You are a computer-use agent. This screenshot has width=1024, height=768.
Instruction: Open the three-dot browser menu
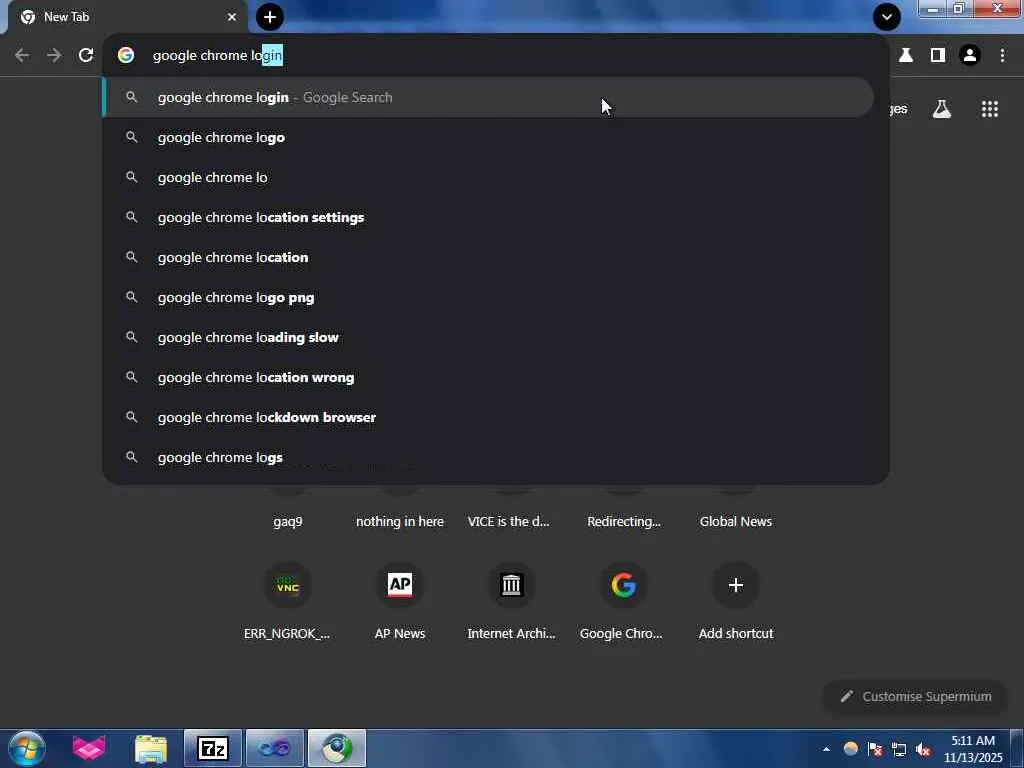[x=1002, y=56]
